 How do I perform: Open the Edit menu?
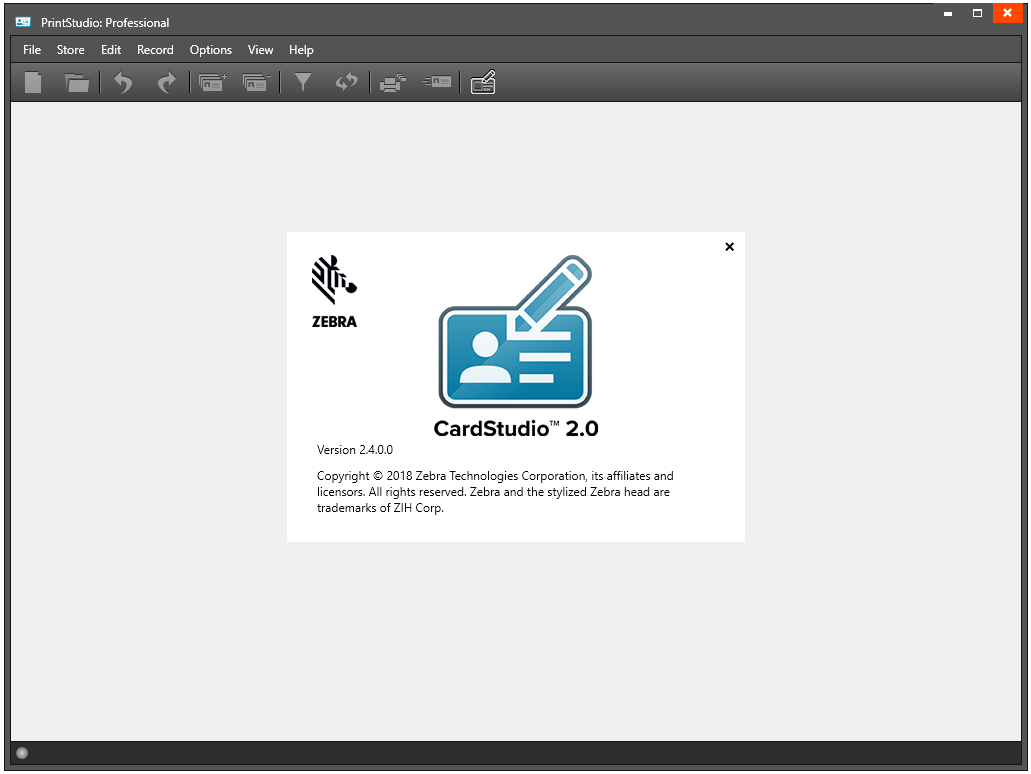pyautogui.click(x=110, y=50)
